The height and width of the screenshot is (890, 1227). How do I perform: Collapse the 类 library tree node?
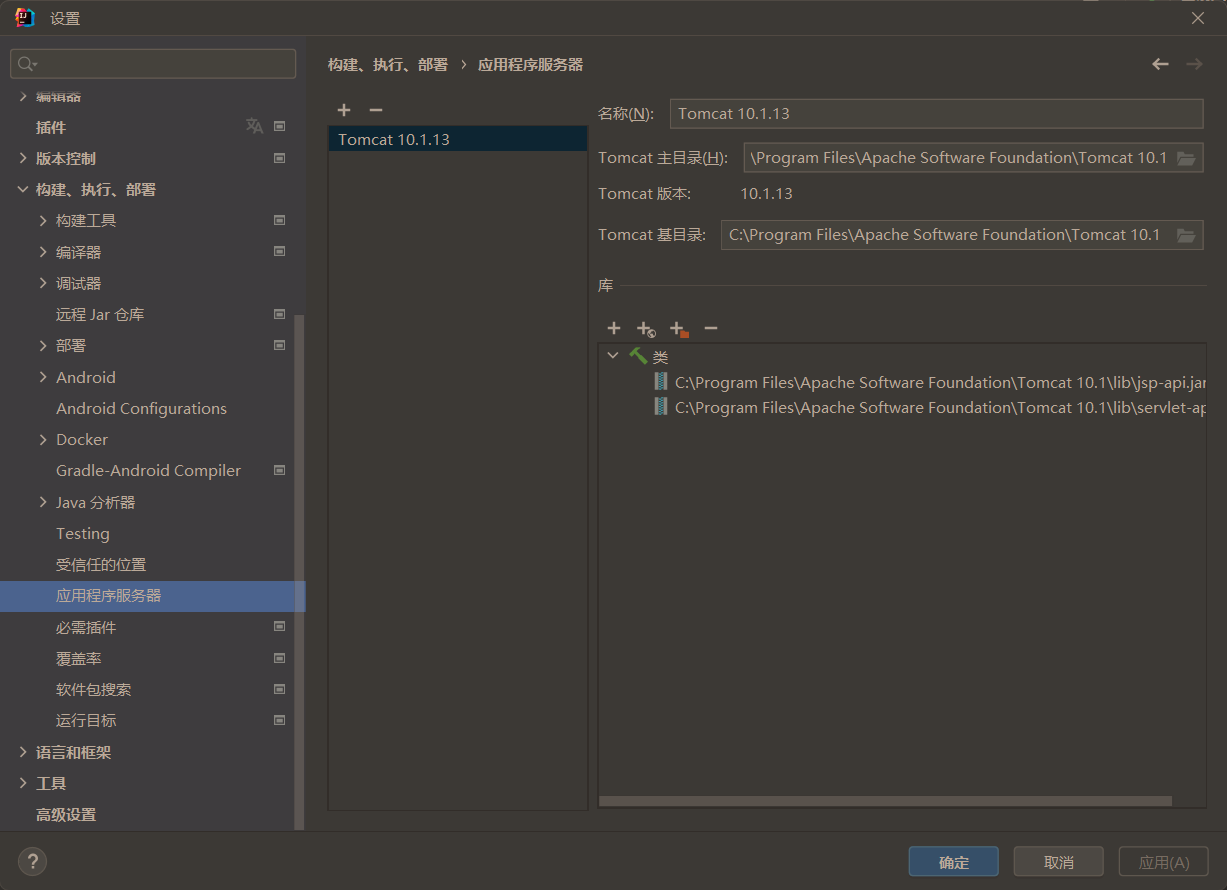coord(613,356)
